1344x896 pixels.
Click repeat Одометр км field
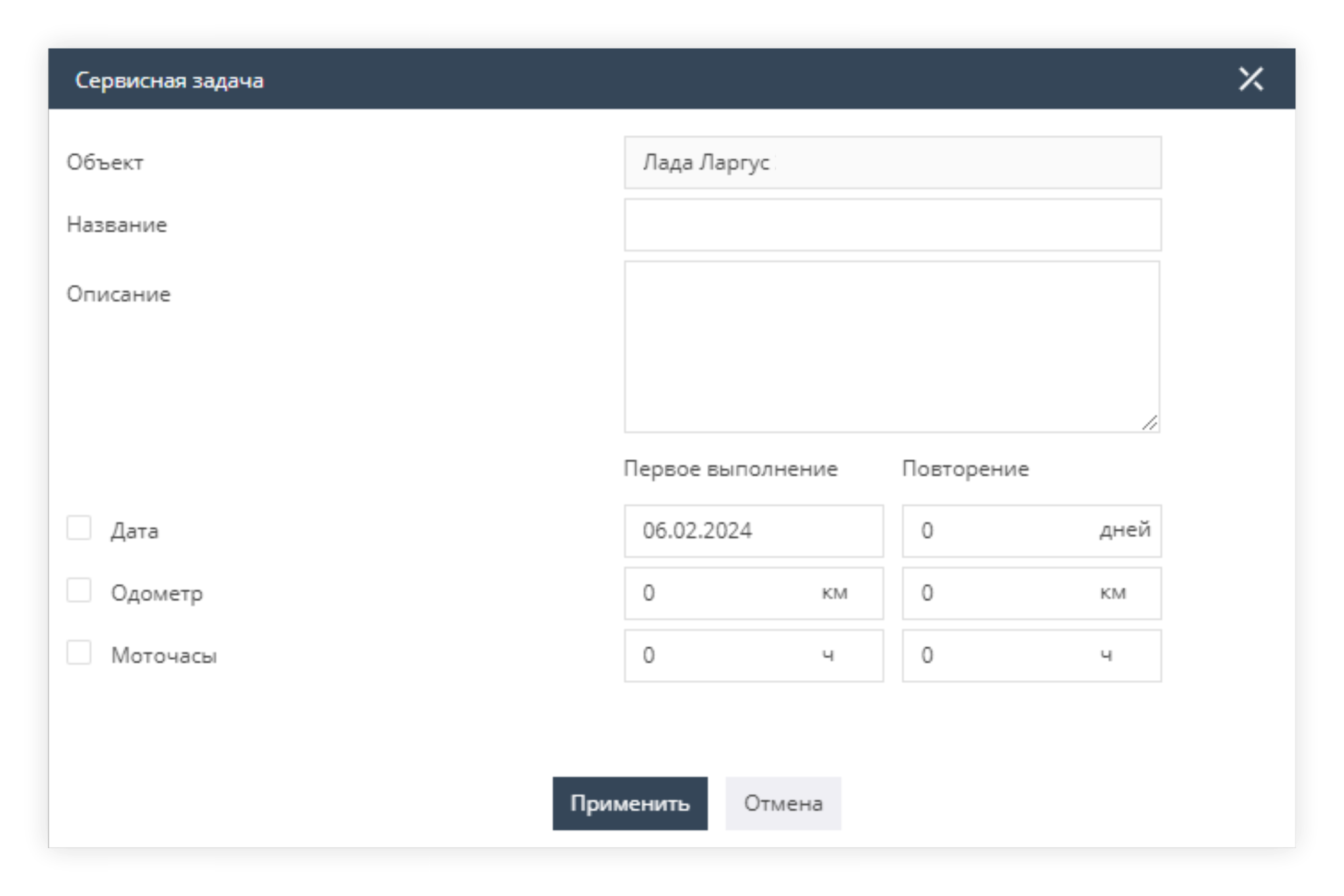1032,593
